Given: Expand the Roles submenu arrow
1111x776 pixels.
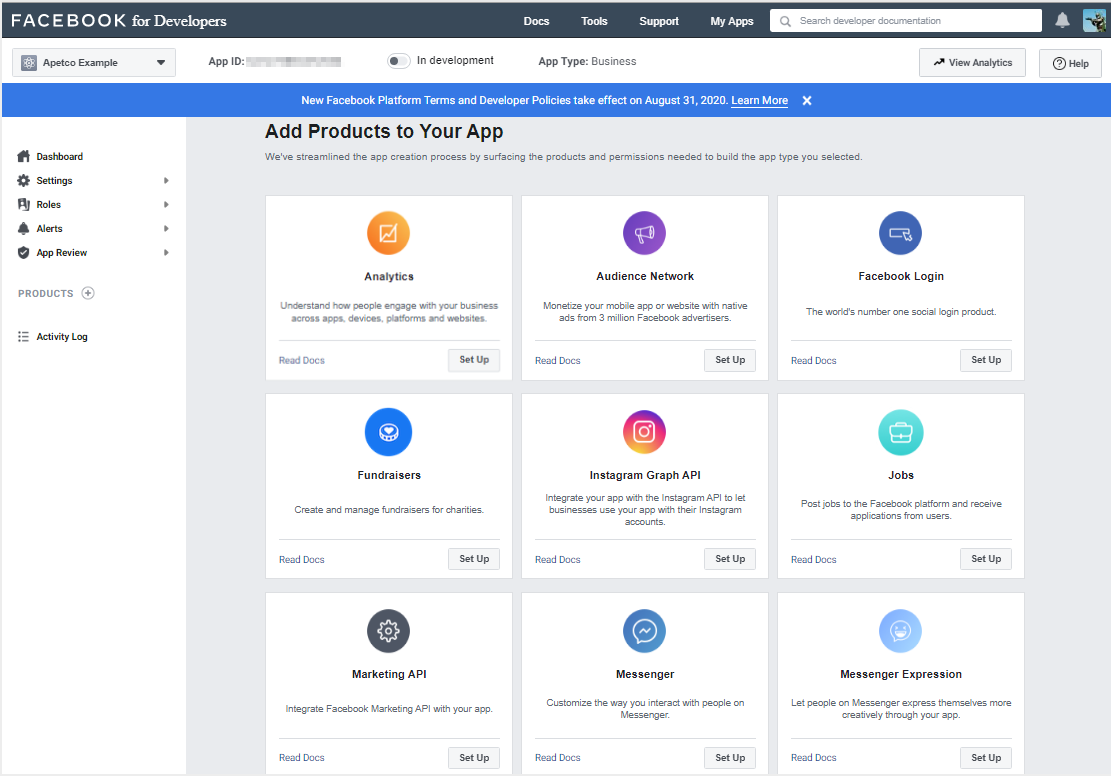Looking at the screenshot, I should [166, 205].
